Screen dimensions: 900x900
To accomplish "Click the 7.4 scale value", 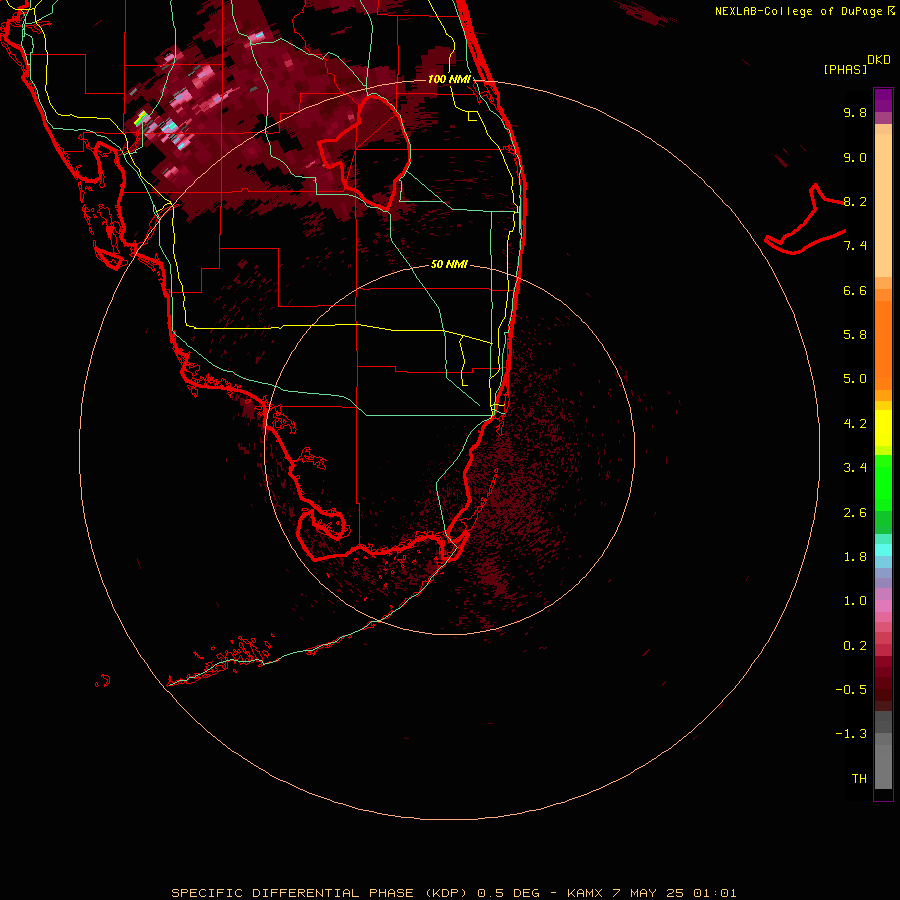I will tap(855, 246).
